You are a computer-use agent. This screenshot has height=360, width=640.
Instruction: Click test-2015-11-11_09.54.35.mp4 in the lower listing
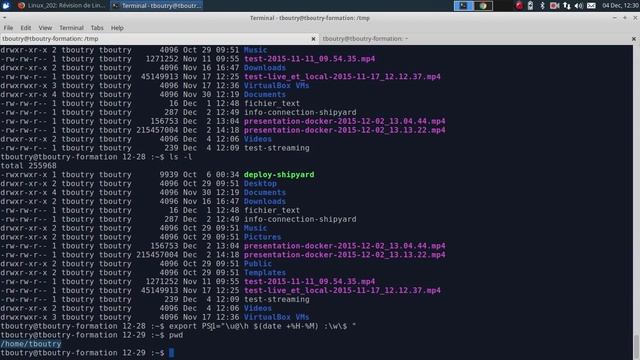[x=309, y=282]
